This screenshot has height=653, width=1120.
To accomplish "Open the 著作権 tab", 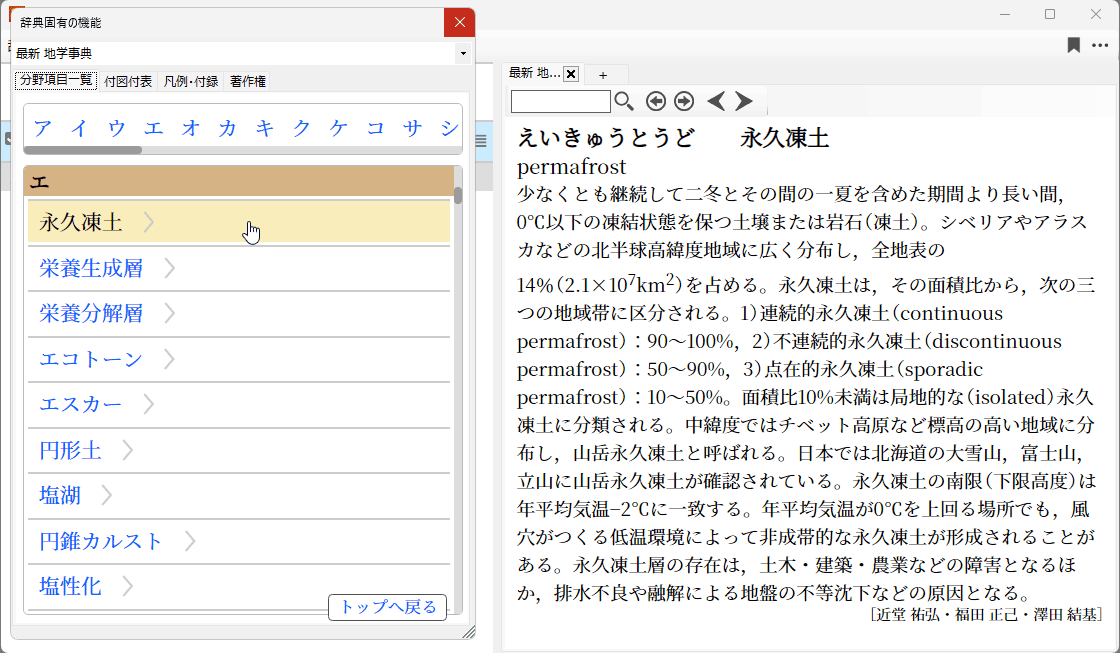I will pos(247,81).
